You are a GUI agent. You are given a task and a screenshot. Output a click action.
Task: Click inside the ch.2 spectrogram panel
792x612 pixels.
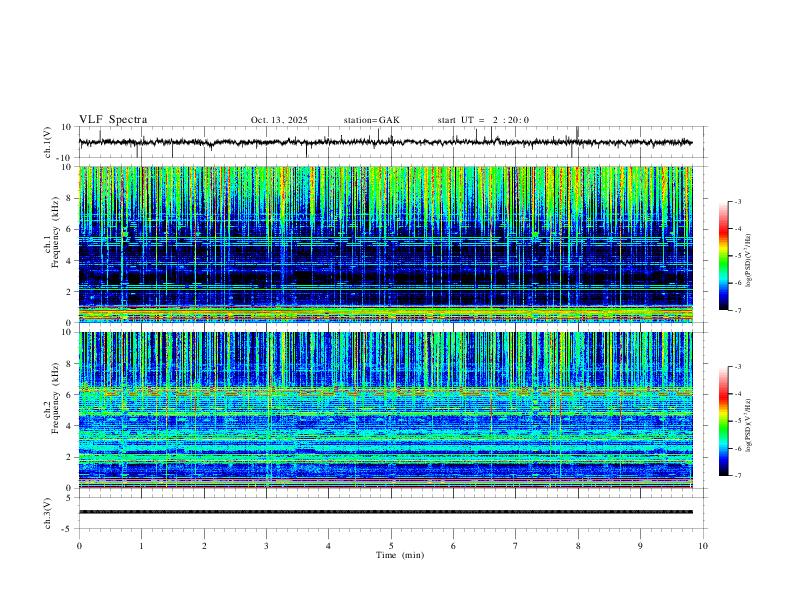[385, 410]
